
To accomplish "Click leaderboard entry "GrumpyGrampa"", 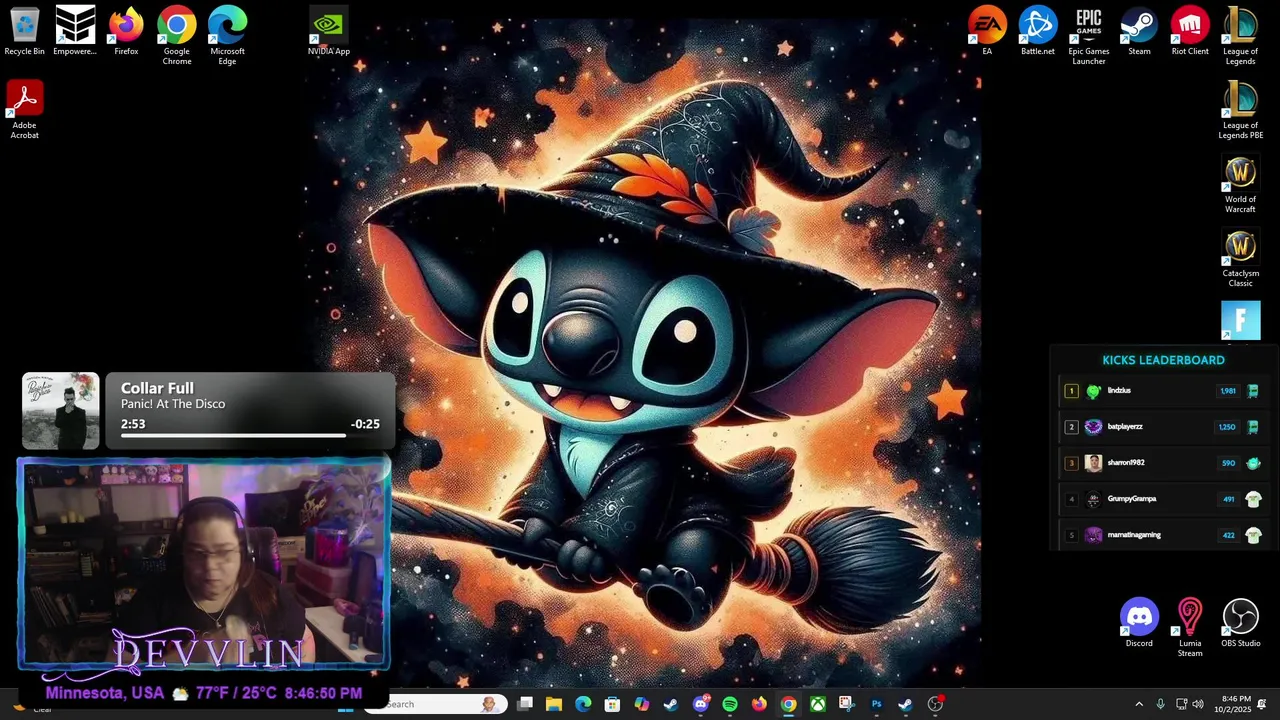I will pyautogui.click(x=1163, y=499).
